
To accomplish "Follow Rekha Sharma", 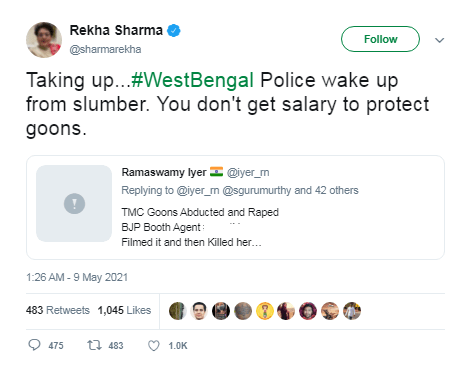I will (380, 39).
